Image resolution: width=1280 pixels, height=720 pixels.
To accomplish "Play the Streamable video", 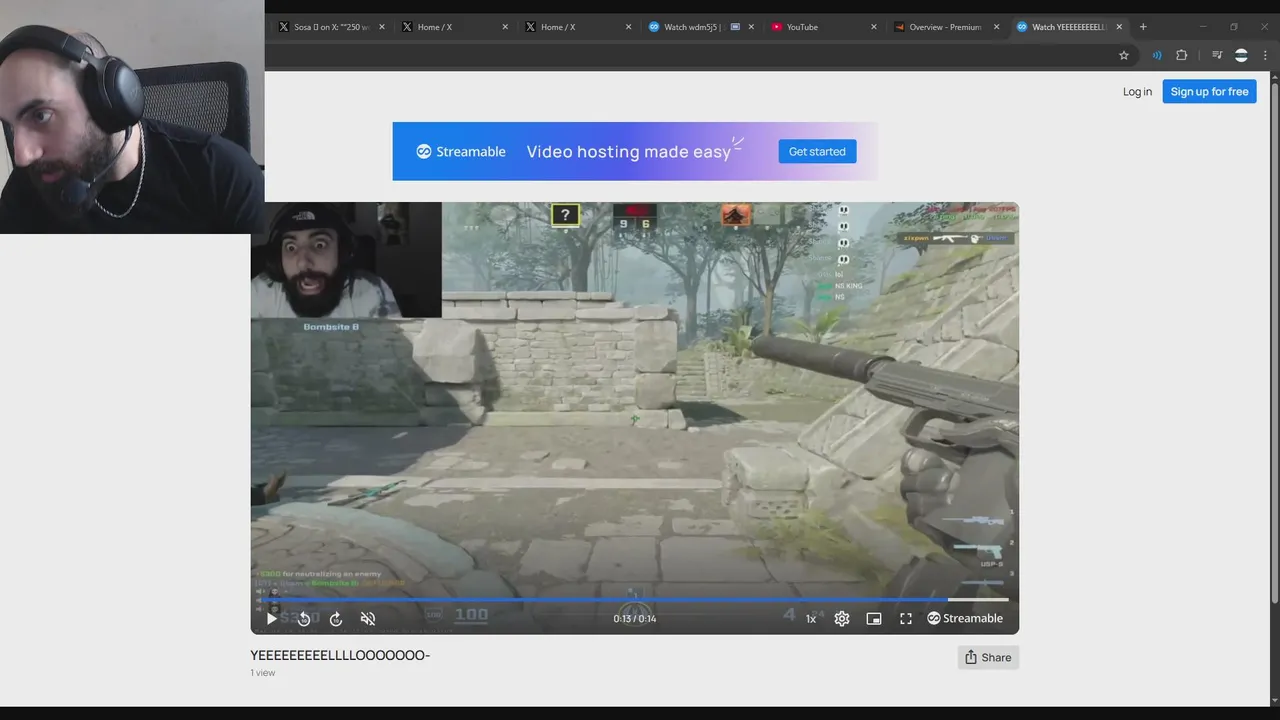I will pos(271,619).
